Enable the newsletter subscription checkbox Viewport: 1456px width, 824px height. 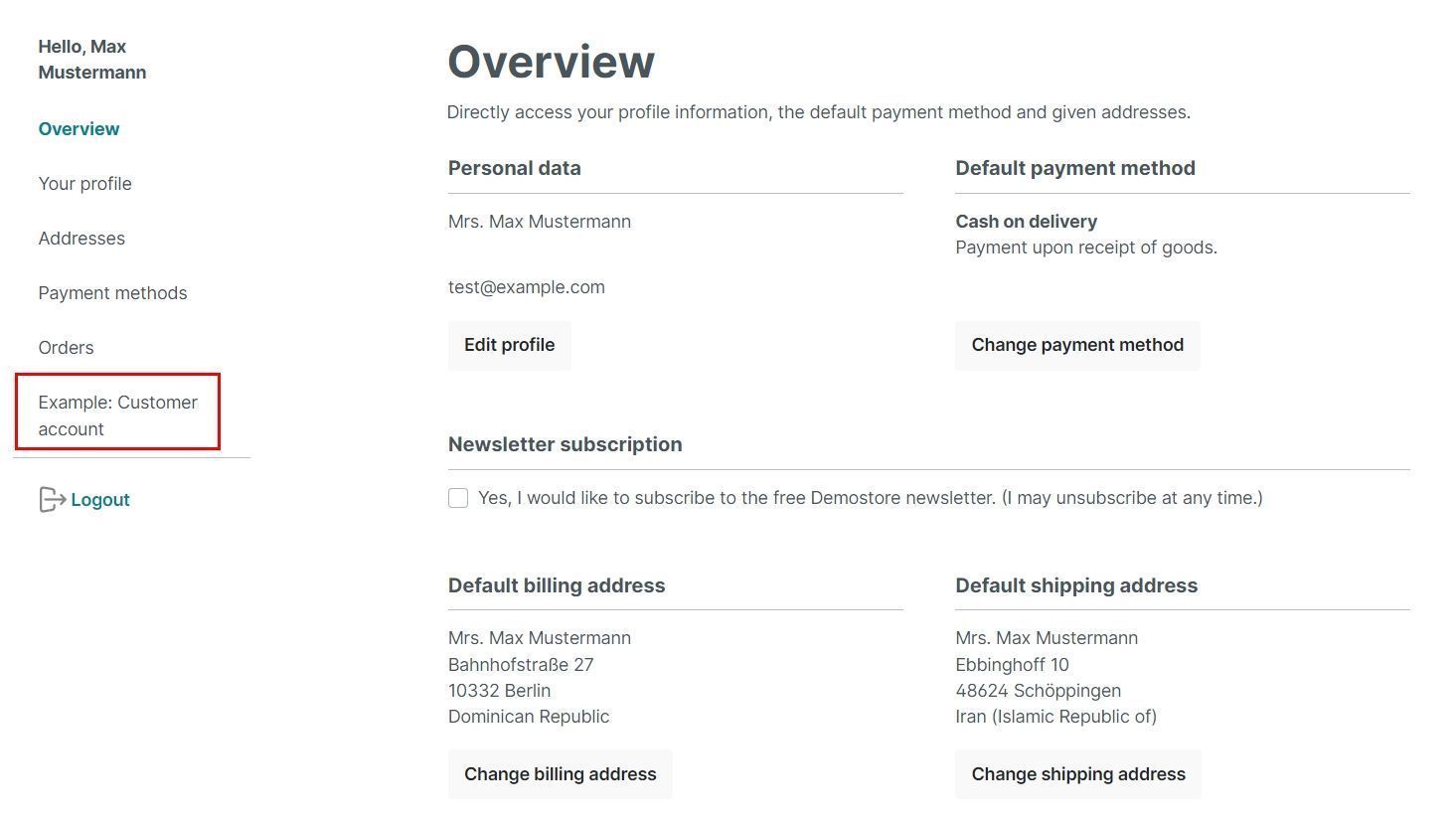click(458, 498)
